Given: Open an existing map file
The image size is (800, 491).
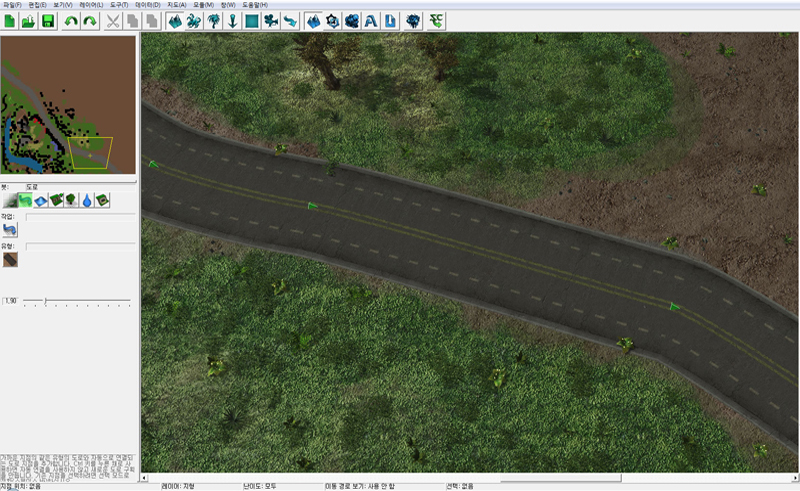Looking at the screenshot, I should [x=29, y=21].
